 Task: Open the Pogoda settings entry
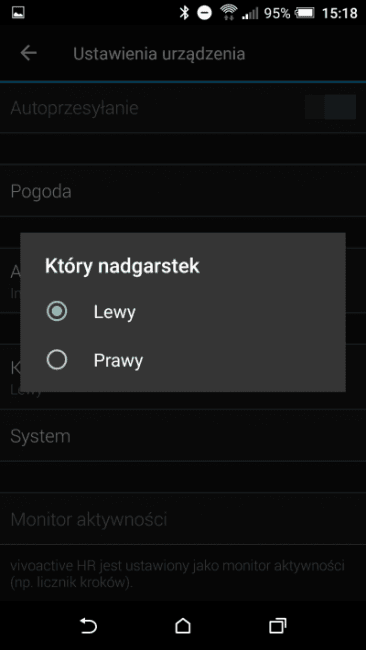click(183, 191)
